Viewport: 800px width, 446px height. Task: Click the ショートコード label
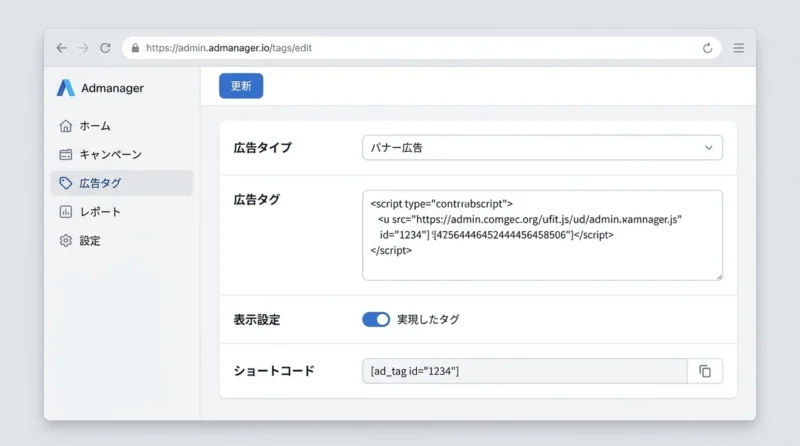click(x=274, y=371)
